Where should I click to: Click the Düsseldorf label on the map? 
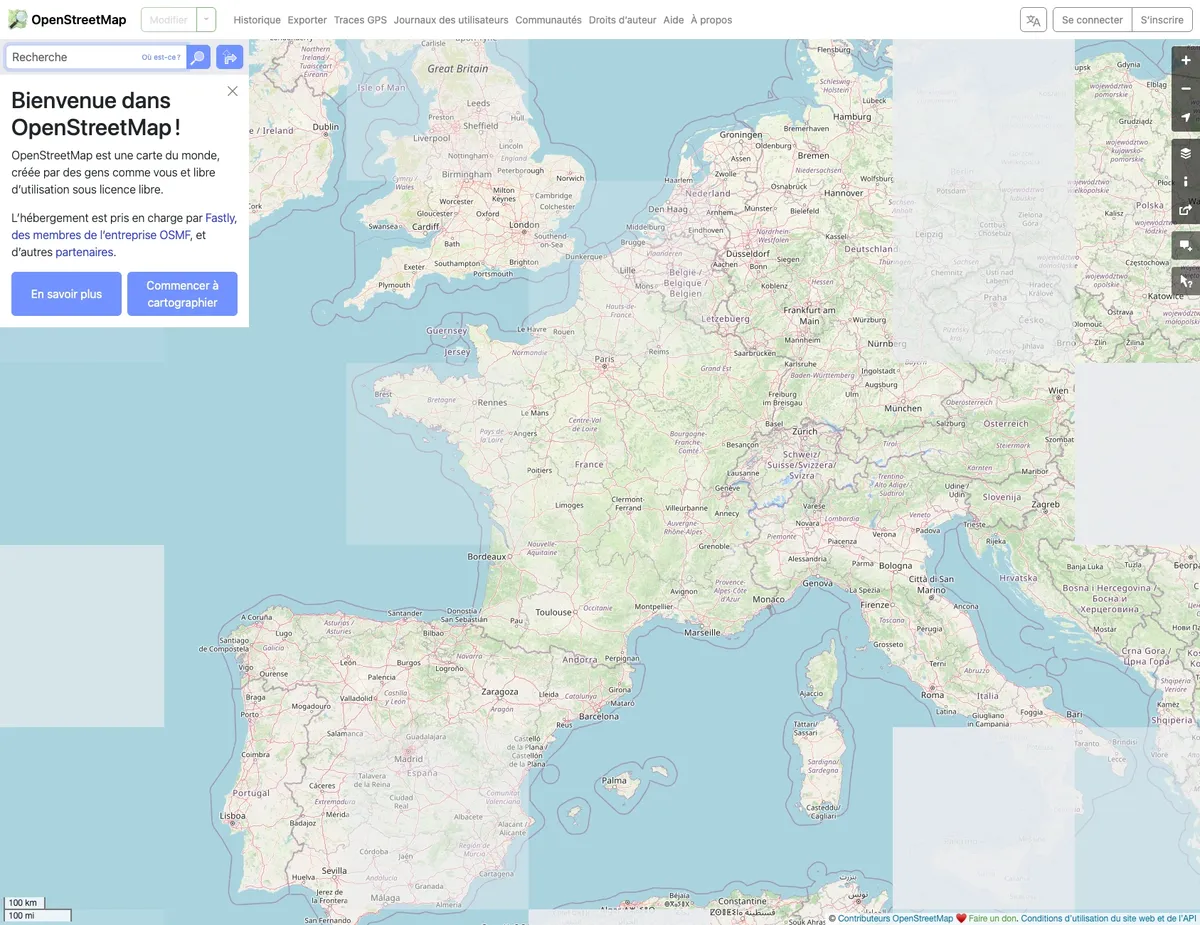749,254
